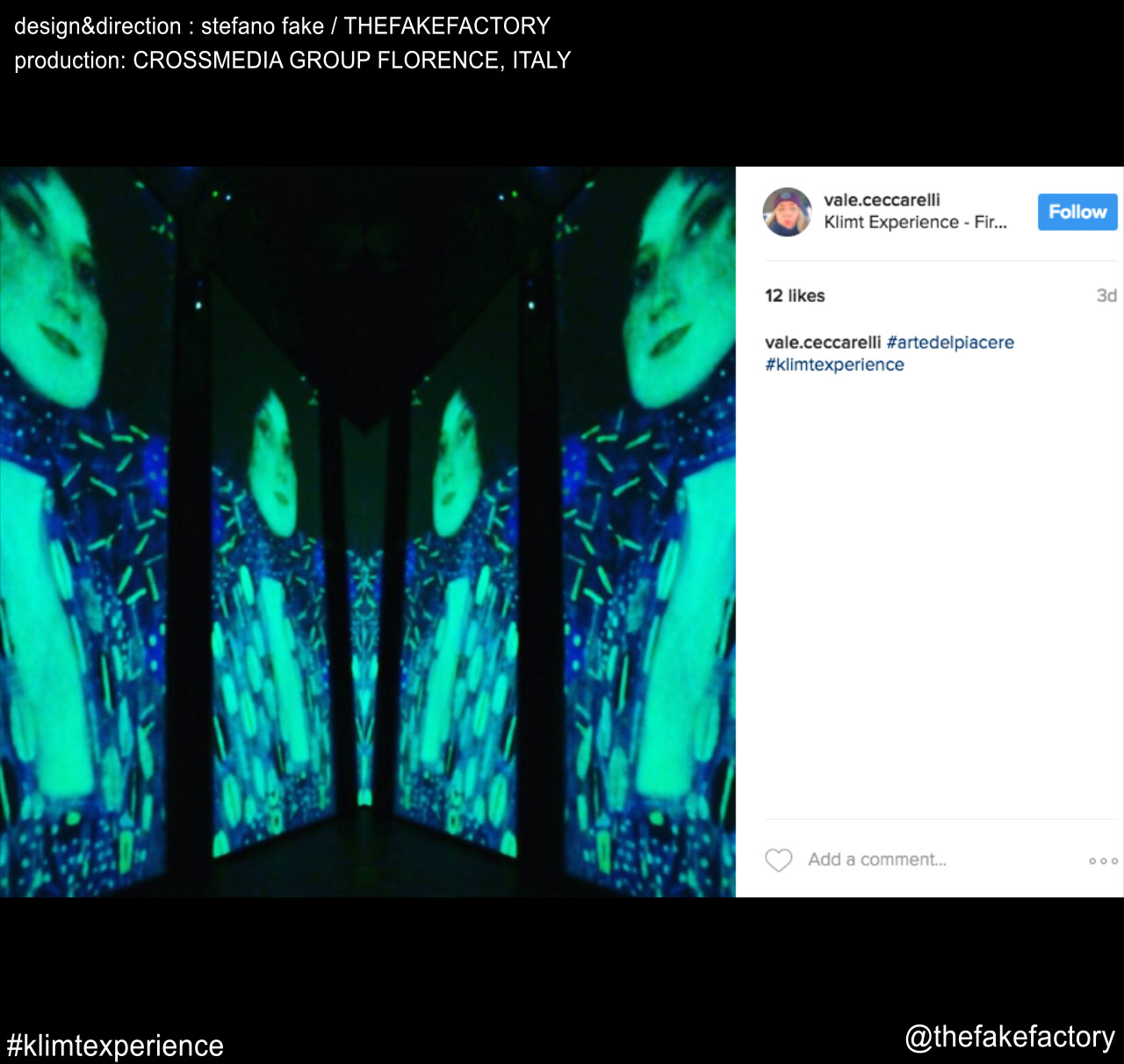The width and height of the screenshot is (1124, 1064).
Task: Open the three-dot more options menu
Action: [x=1103, y=860]
